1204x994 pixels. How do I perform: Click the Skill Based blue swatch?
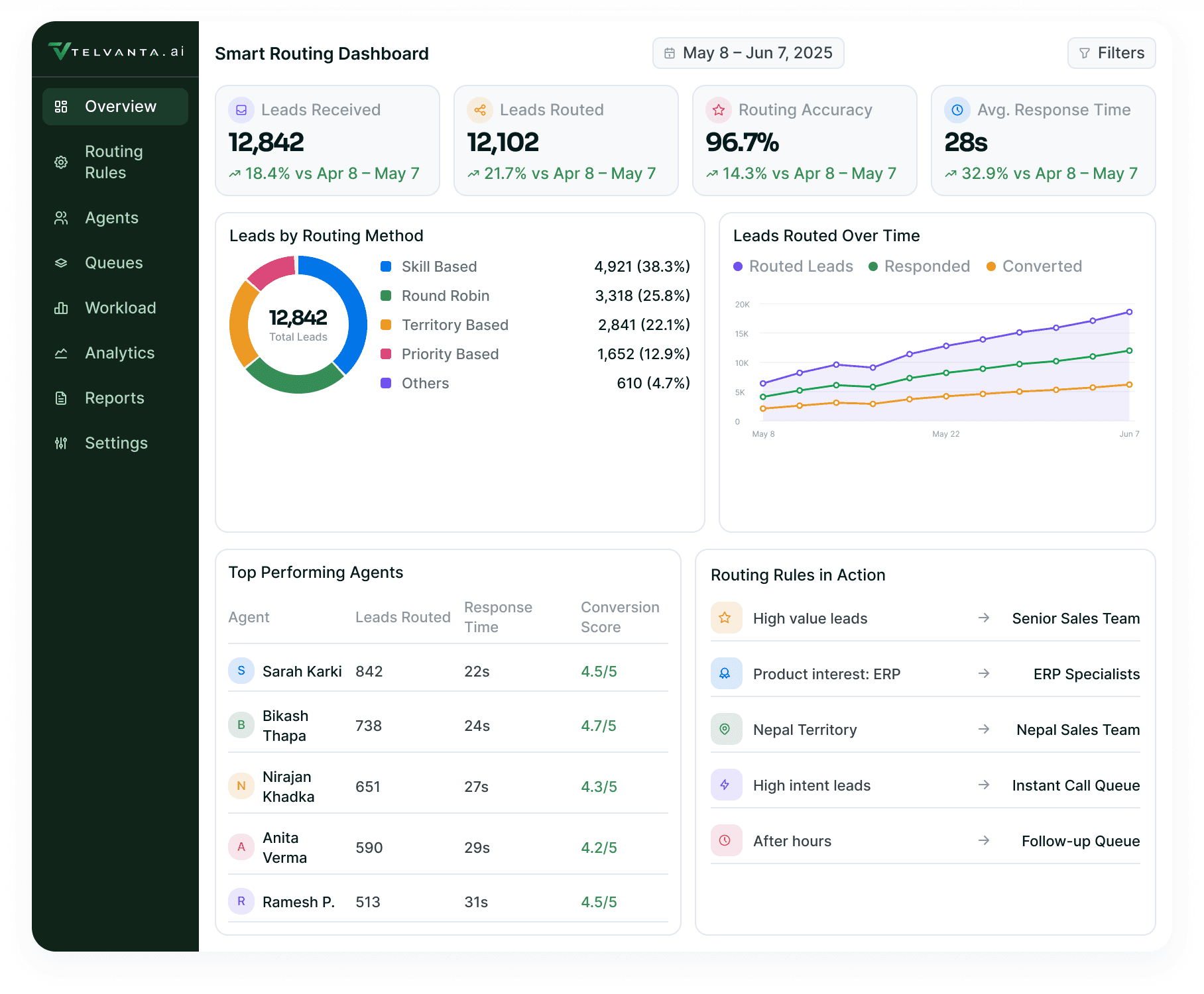coord(386,266)
